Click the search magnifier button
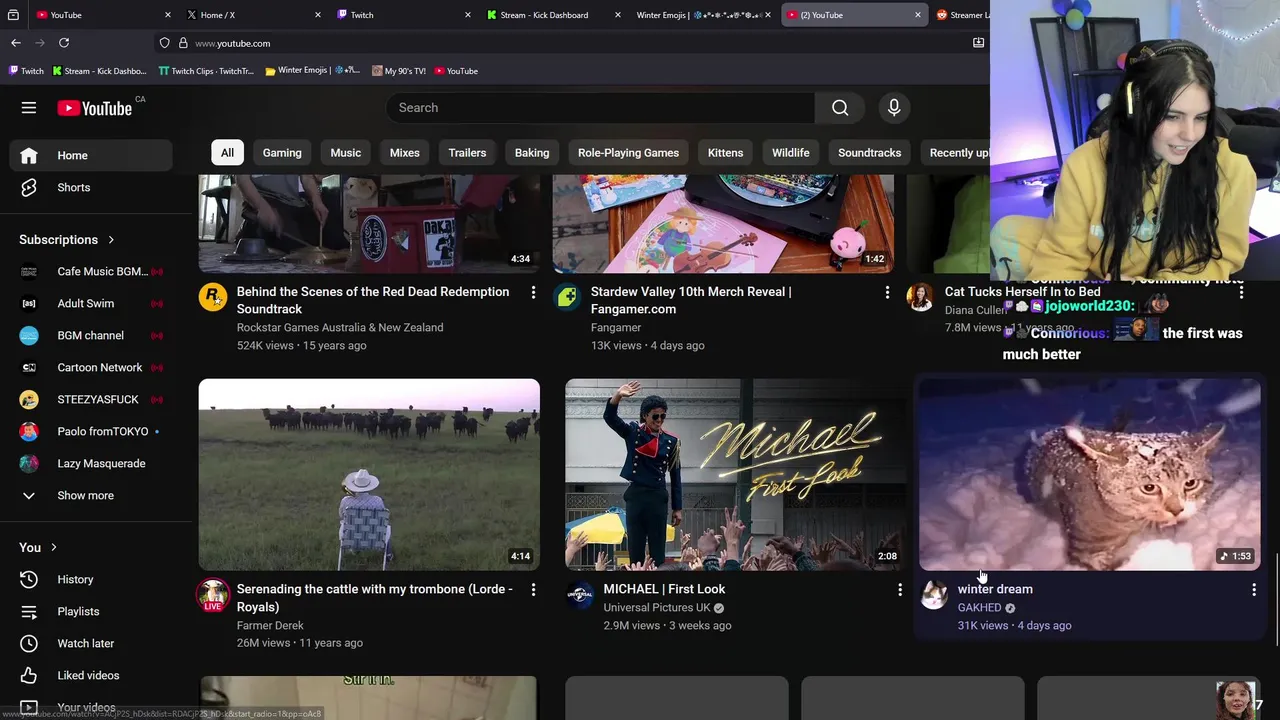 click(x=840, y=108)
